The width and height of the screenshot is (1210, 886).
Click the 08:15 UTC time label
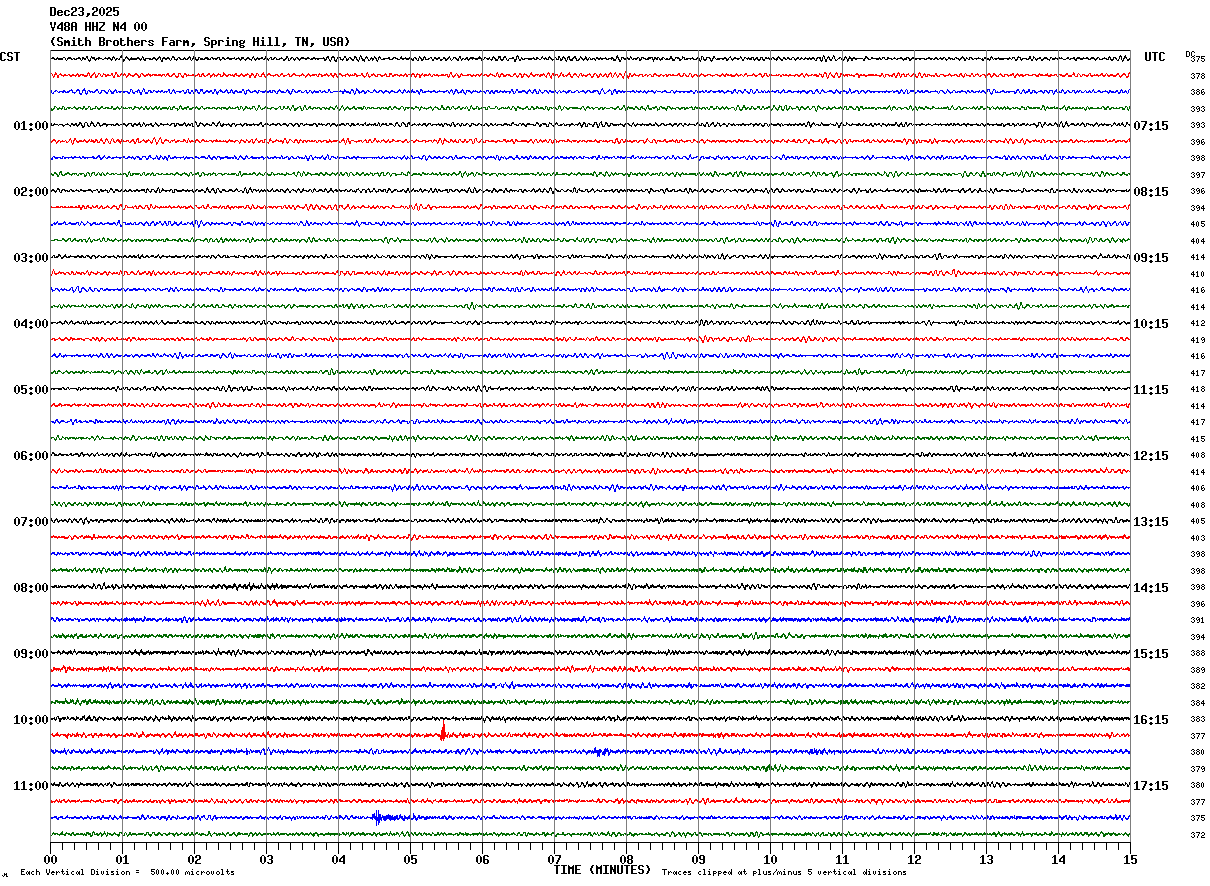pos(1151,192)
